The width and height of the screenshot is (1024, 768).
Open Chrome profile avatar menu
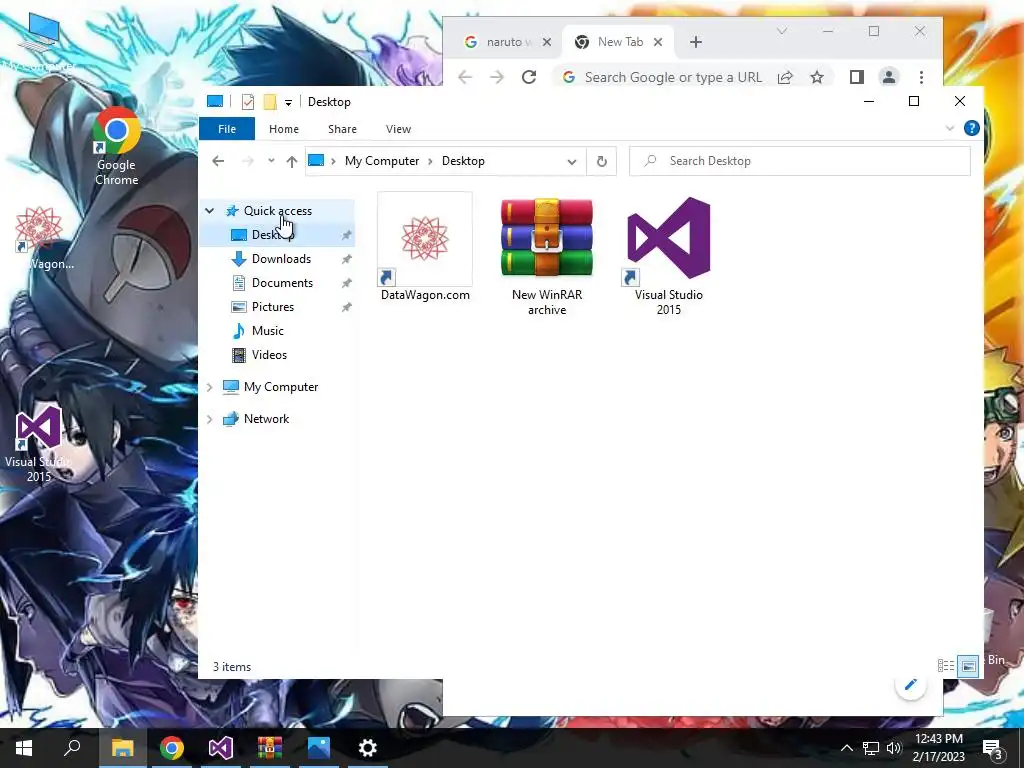point(888,77)
